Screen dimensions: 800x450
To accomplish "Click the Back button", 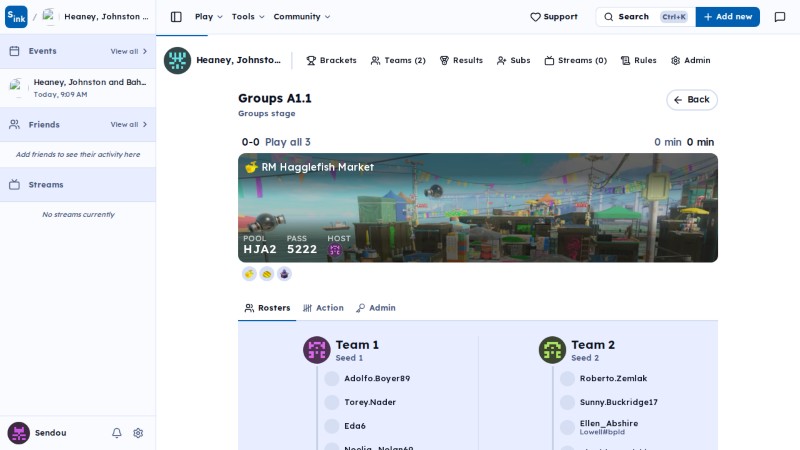I will click(x=691, y=99).
